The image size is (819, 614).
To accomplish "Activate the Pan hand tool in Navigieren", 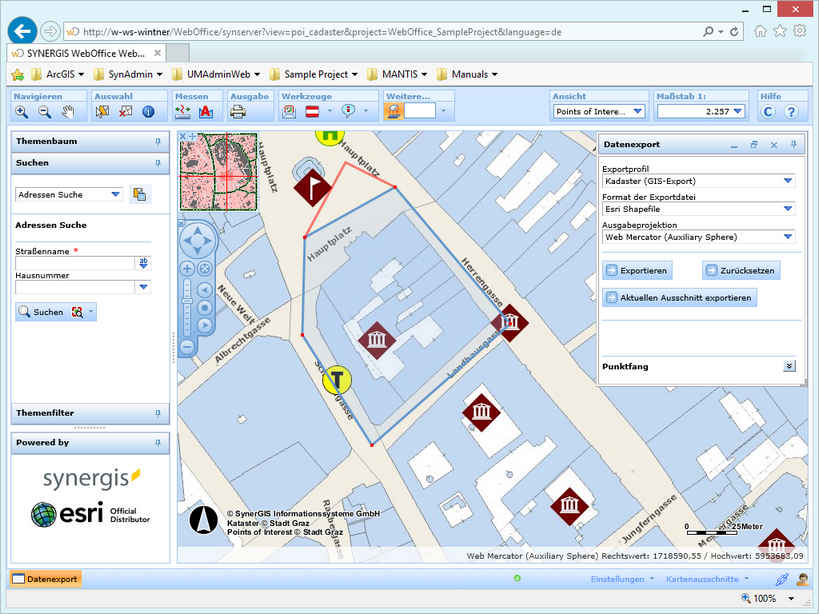I will point(70,111).
